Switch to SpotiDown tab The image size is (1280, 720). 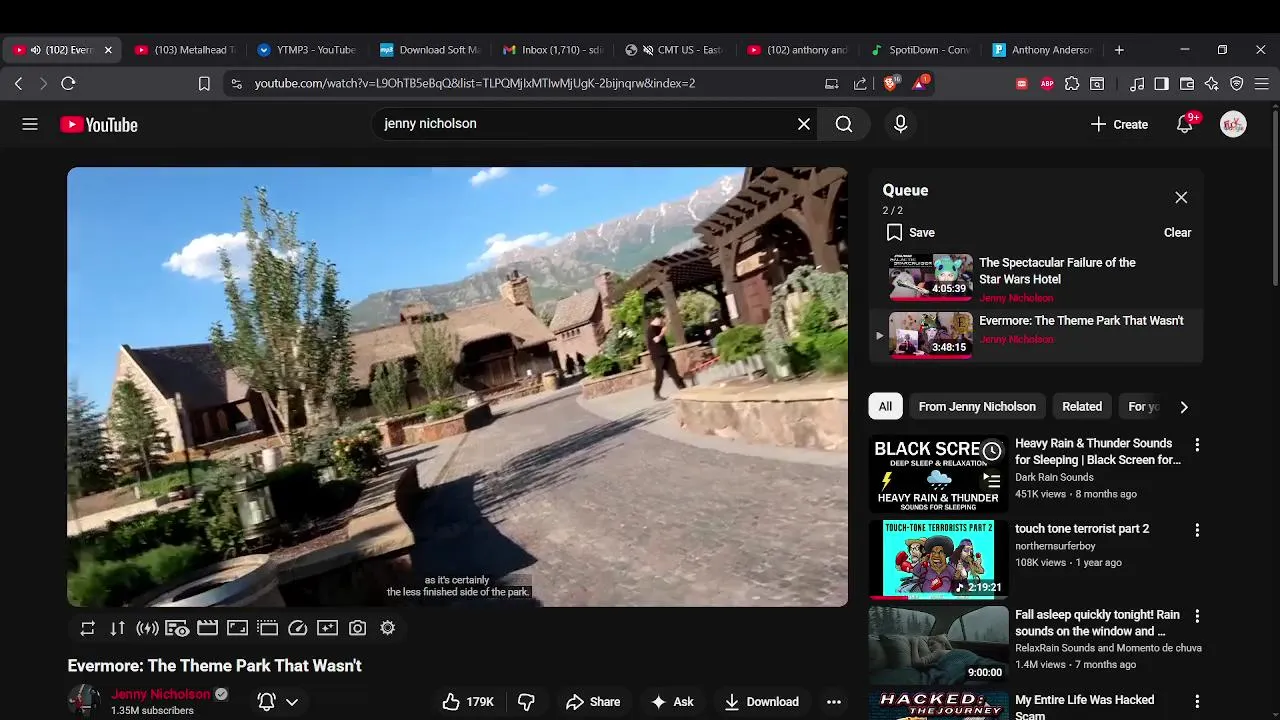click(x=921, y=50)
